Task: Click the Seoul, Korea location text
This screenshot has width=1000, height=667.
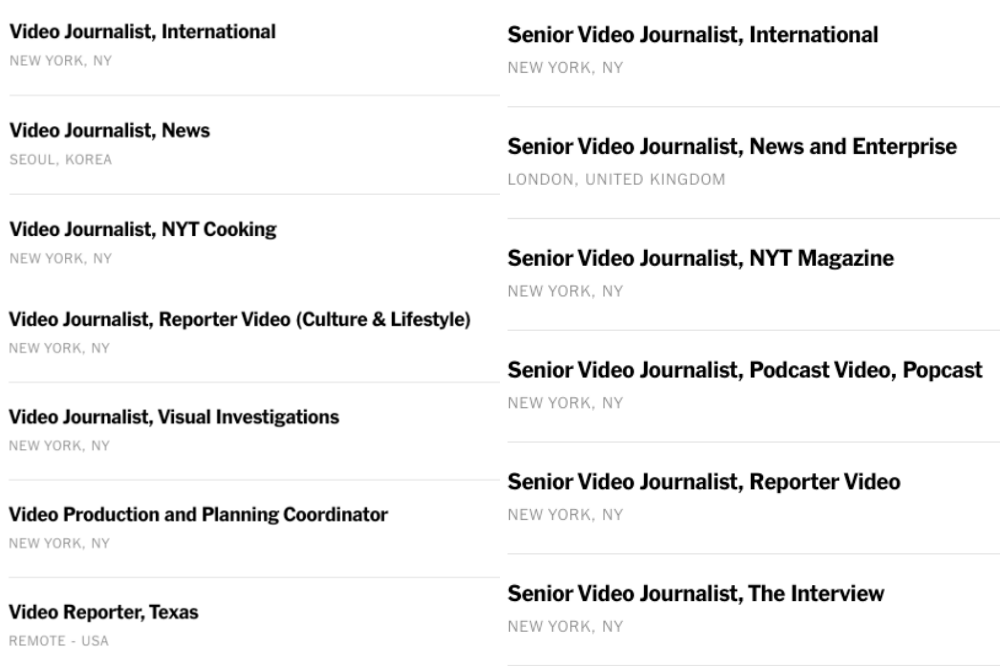Action: [61, 159]
